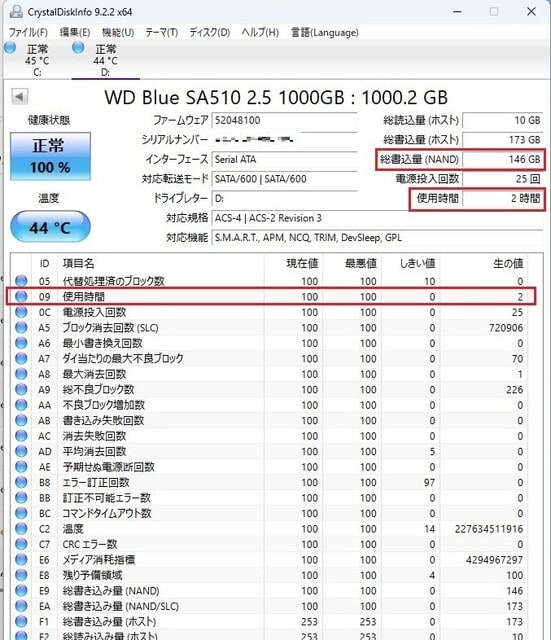The image size is (551, 640).
Task: Click the status icon of row E8
Action: (x=21, y=575)
